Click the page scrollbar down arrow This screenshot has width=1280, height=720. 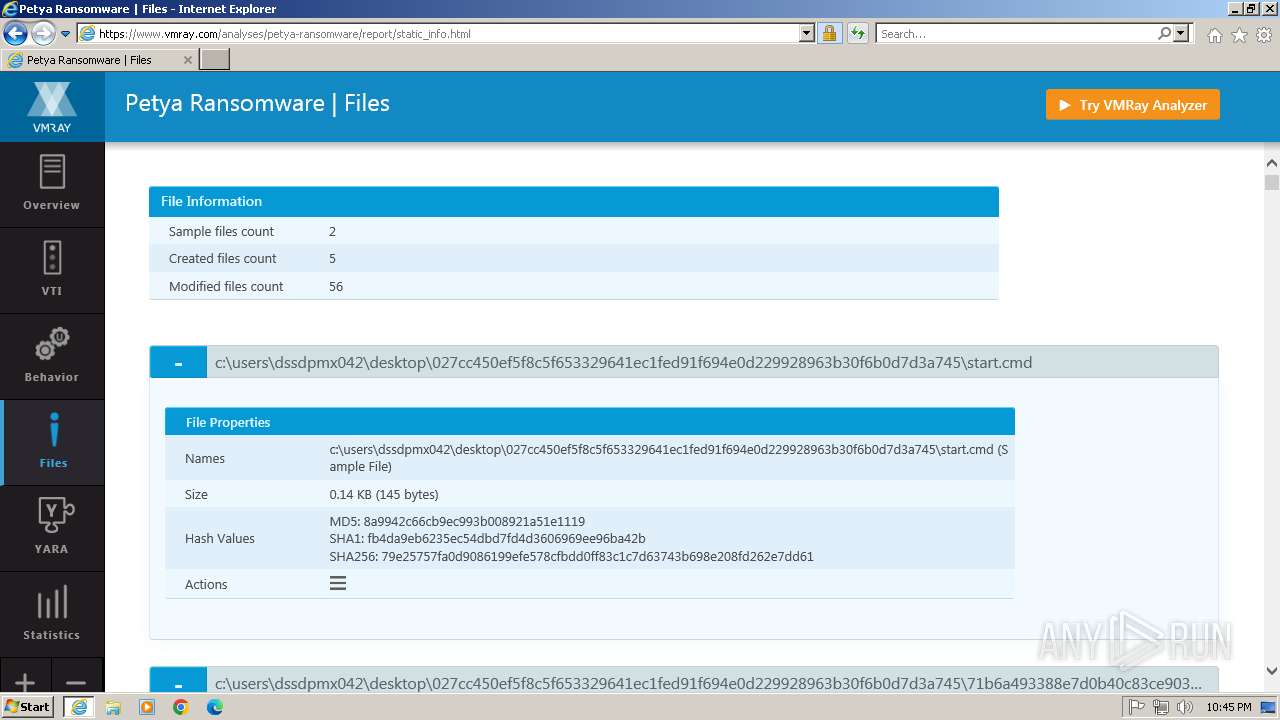[x=1272, y=672]
